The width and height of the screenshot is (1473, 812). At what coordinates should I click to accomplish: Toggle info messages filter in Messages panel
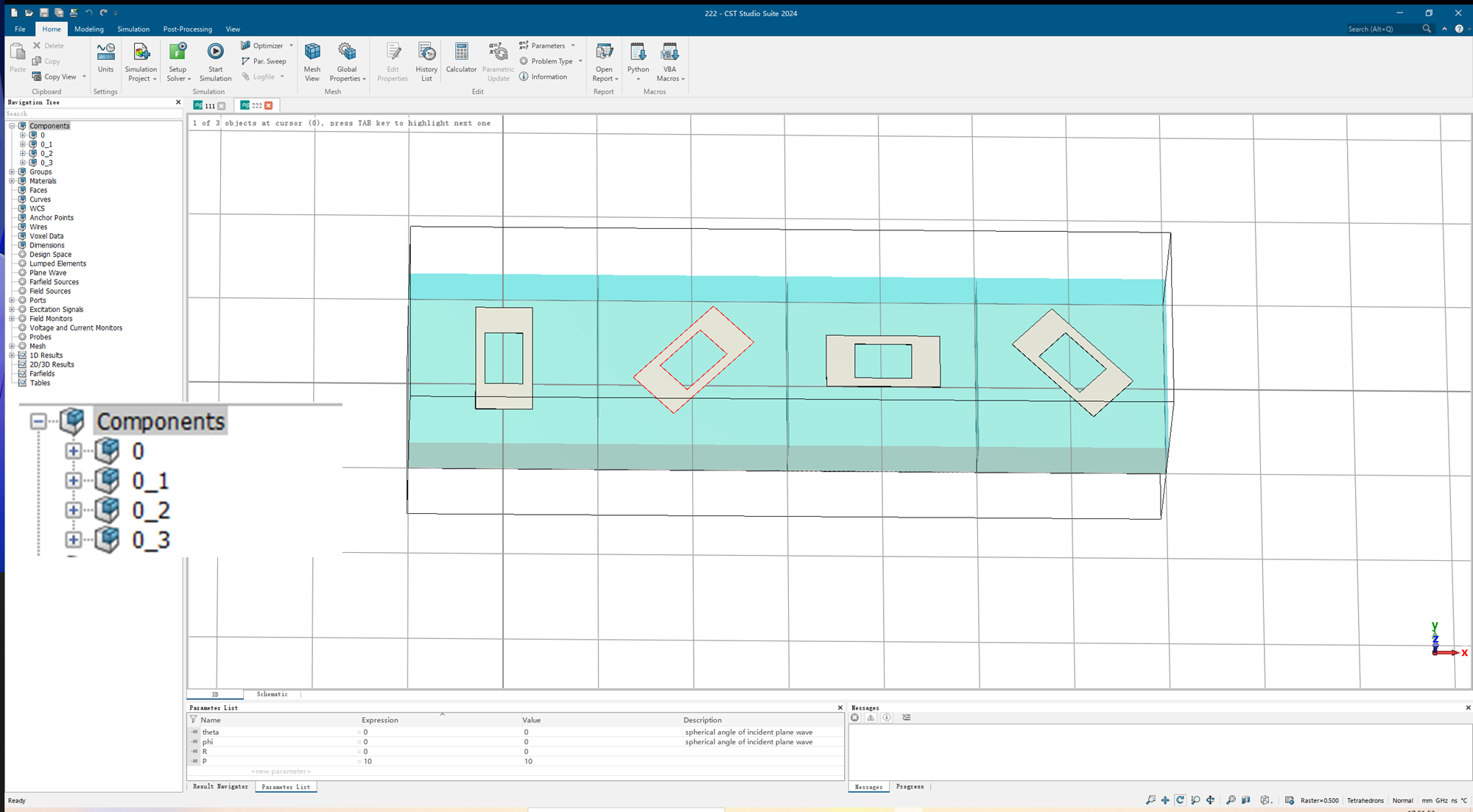[x=887, y=718]
